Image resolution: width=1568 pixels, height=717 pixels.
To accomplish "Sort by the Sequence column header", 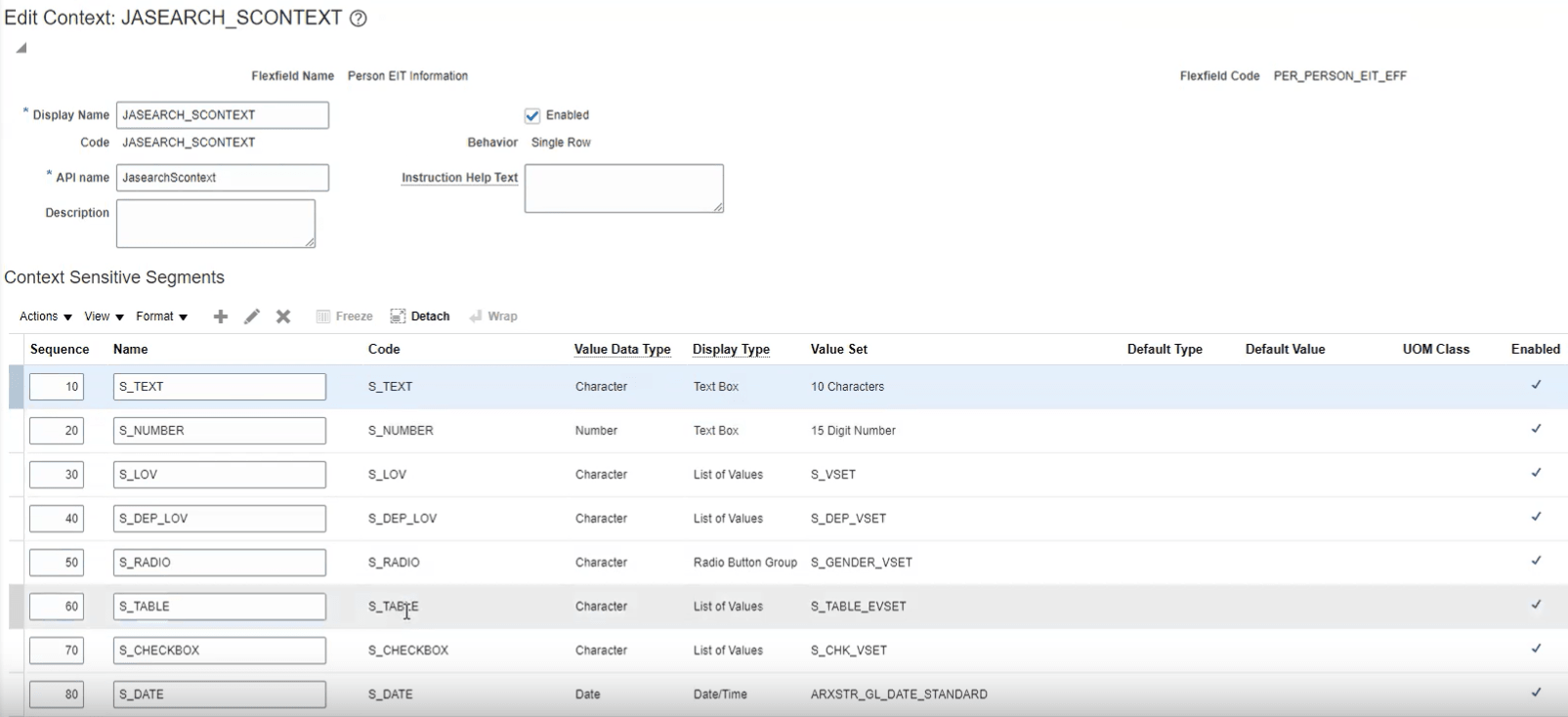I will 60,350.
